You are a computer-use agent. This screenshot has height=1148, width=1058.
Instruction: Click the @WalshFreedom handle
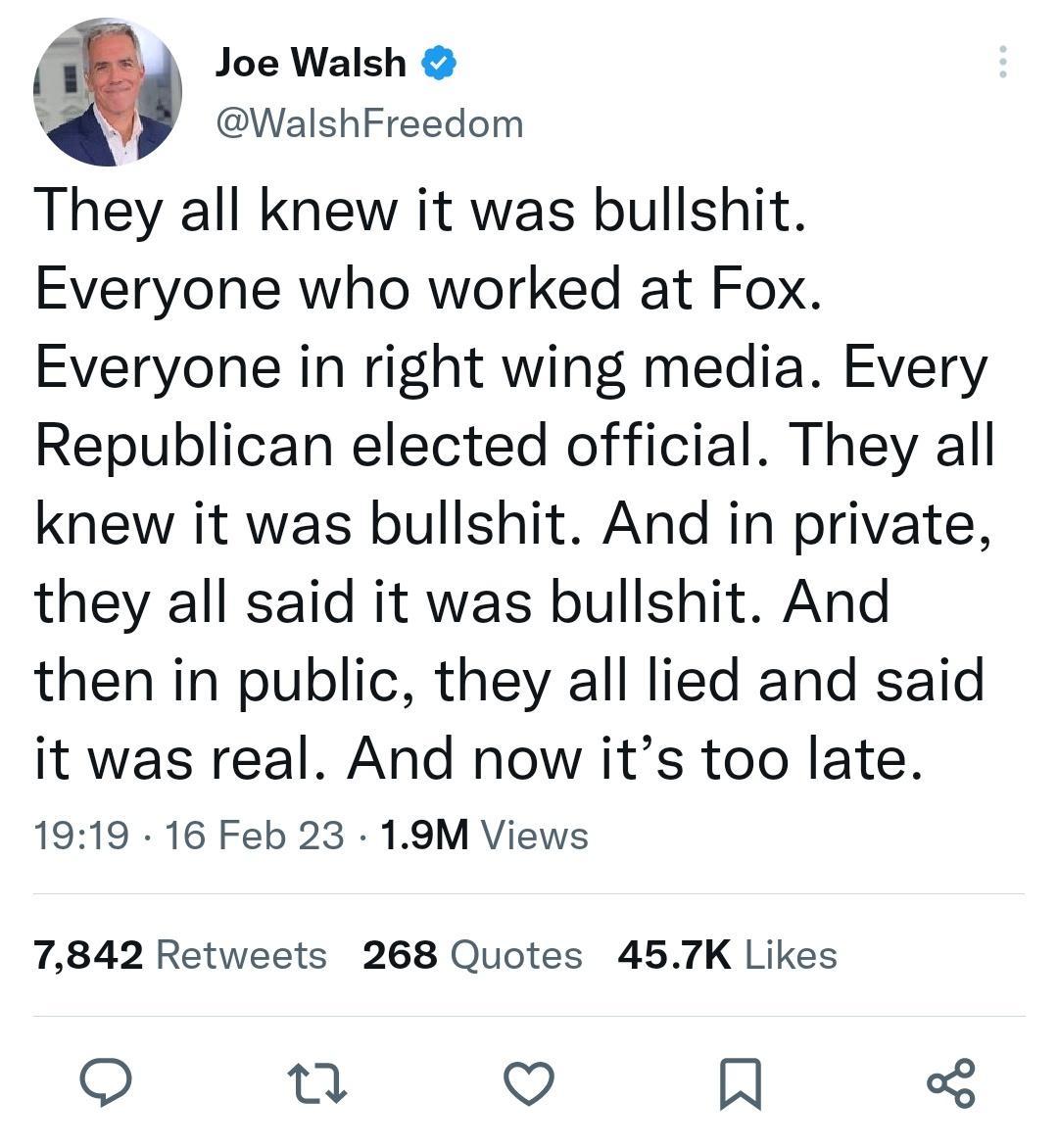tap(367, 123)
